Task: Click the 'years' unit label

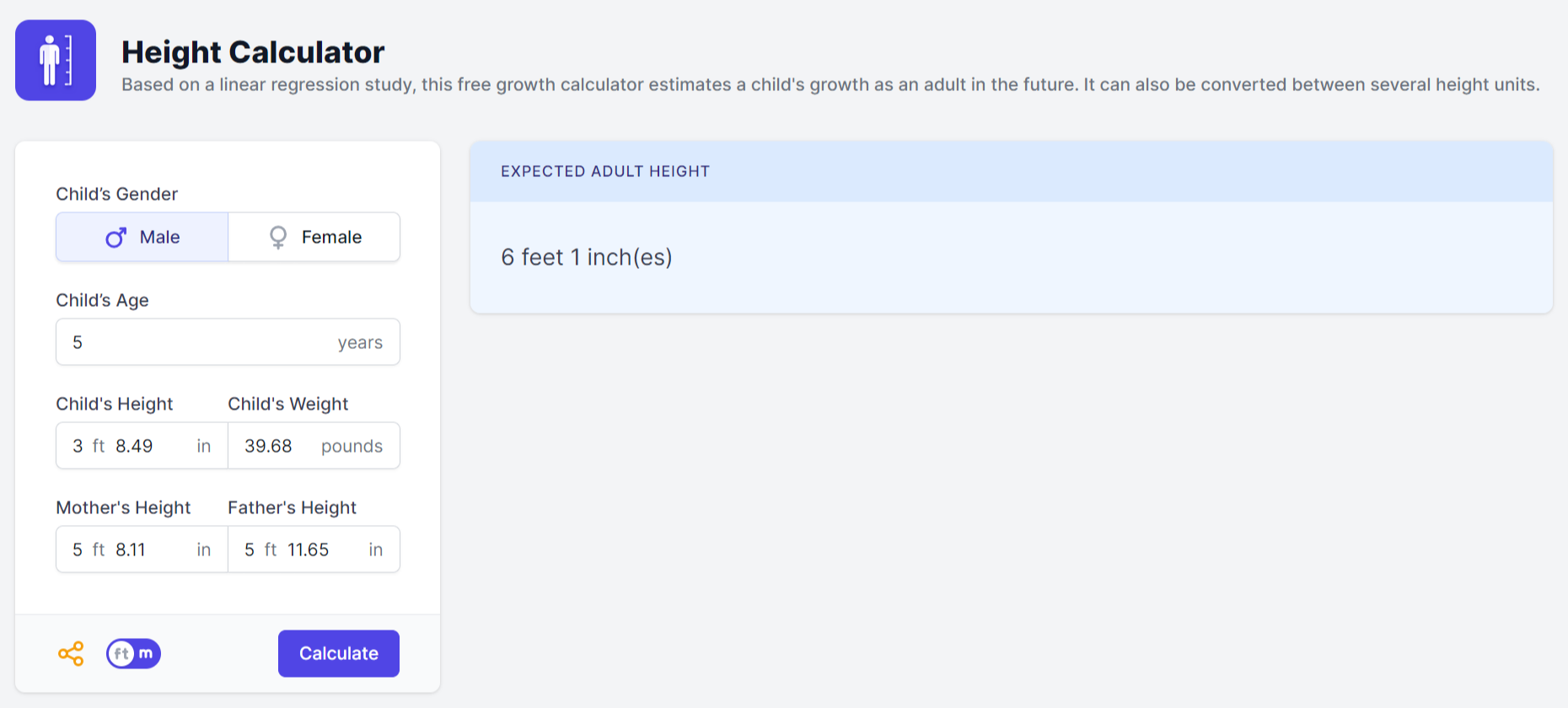Action: [360, 342]
